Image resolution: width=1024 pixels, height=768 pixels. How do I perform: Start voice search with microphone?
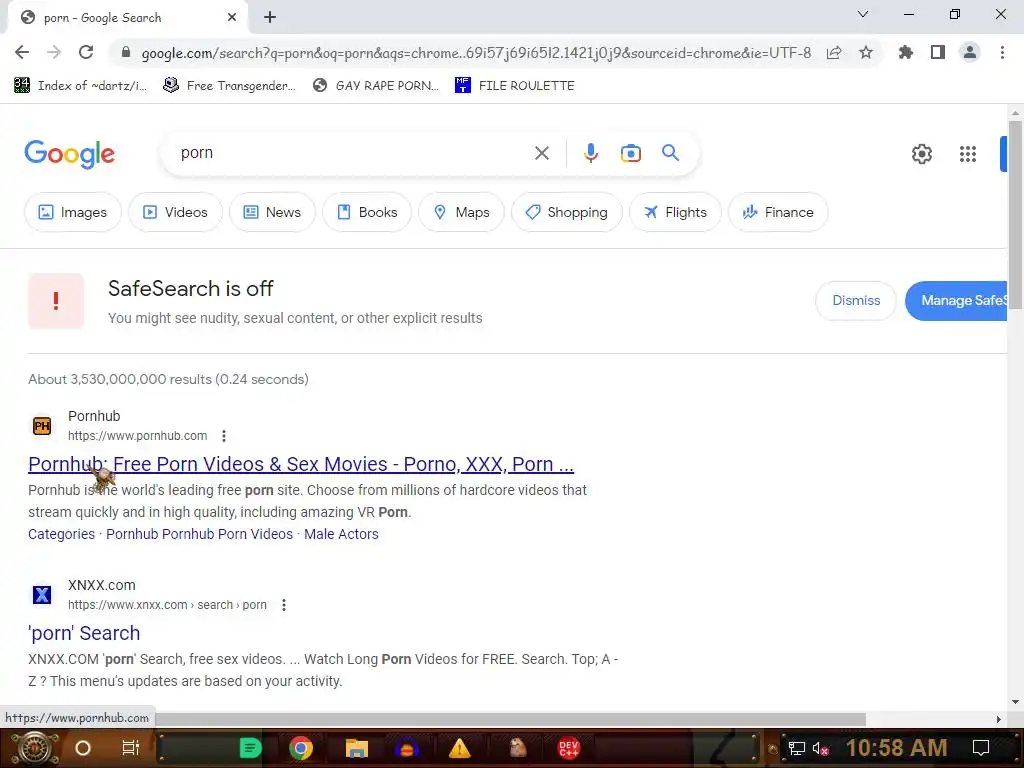[590, 153]
